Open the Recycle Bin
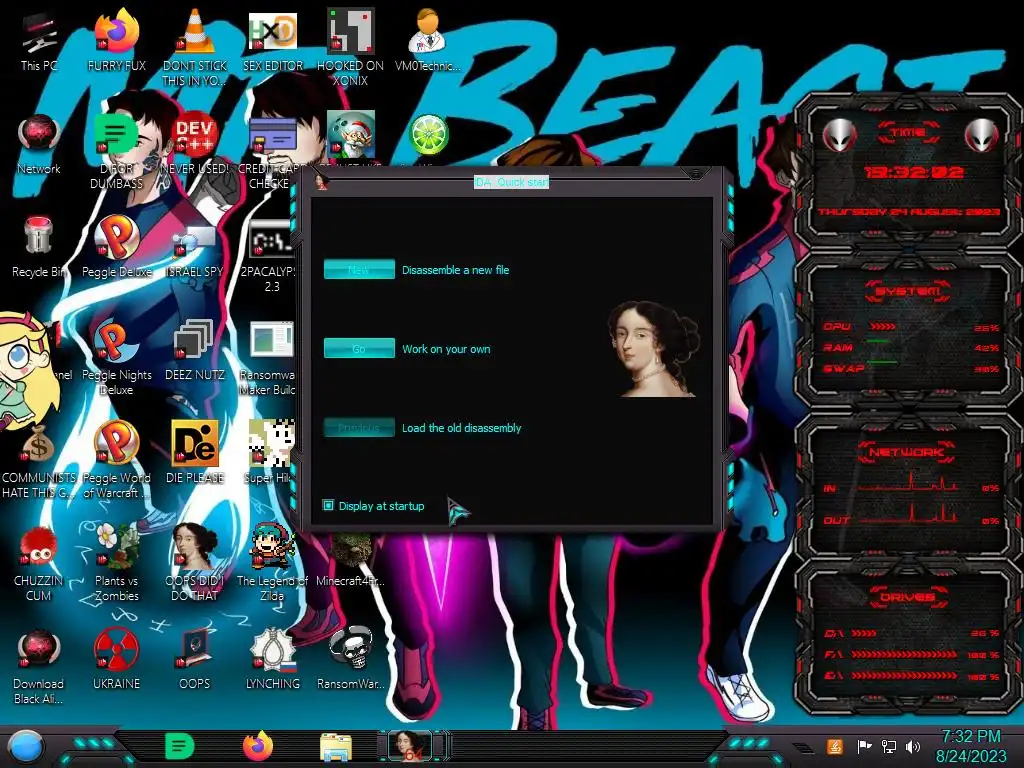Screen dimensions: 1024x768 [x=39, y=246]
